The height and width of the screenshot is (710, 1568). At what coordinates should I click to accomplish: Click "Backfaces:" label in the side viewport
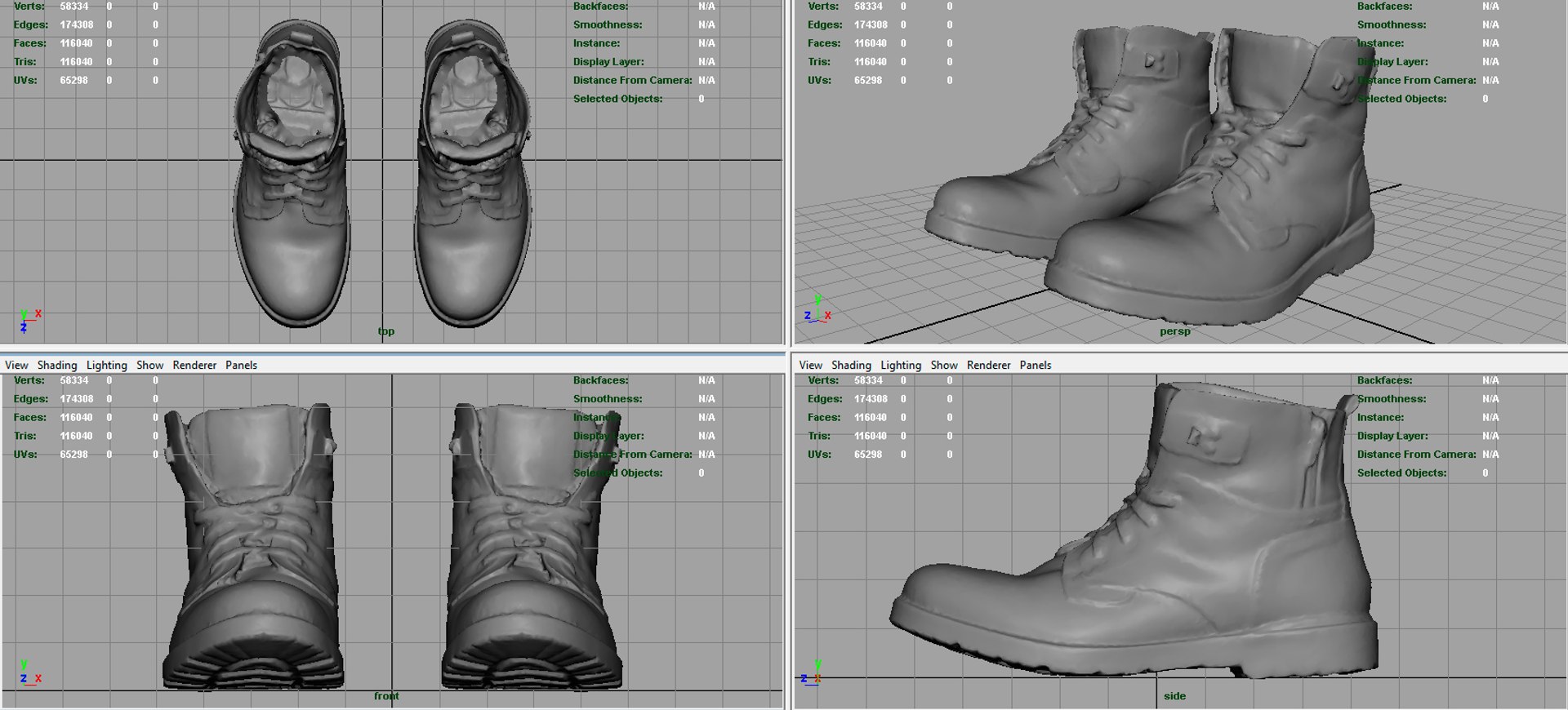(x=1384, y=380)
